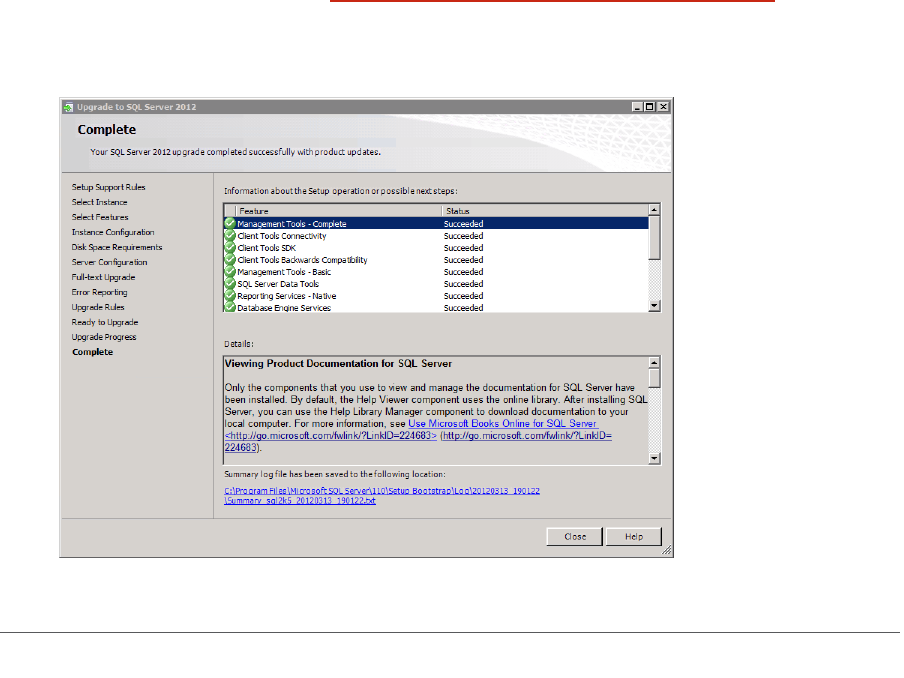Click the green check beside Client Tools Connectivity
The height and width of the screenshot is (678, 904).
tap(230, 236)
